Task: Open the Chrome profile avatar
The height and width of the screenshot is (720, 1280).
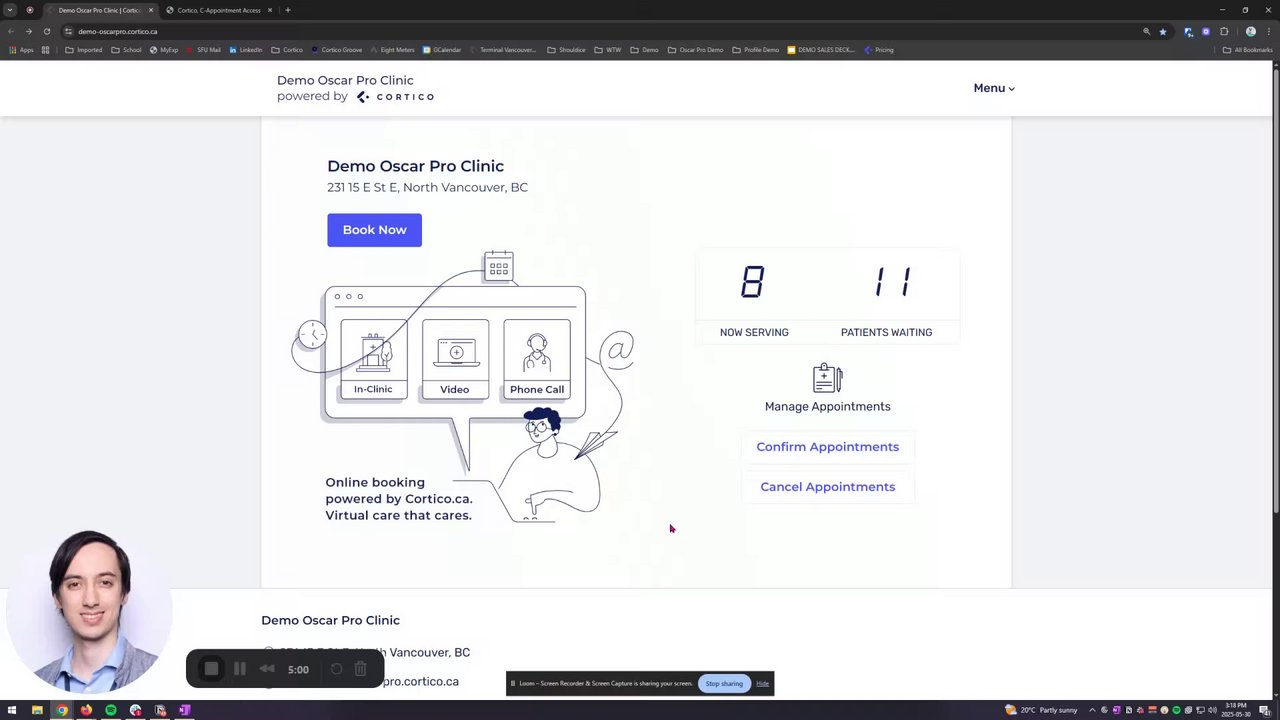Action: pos(1250,31)
